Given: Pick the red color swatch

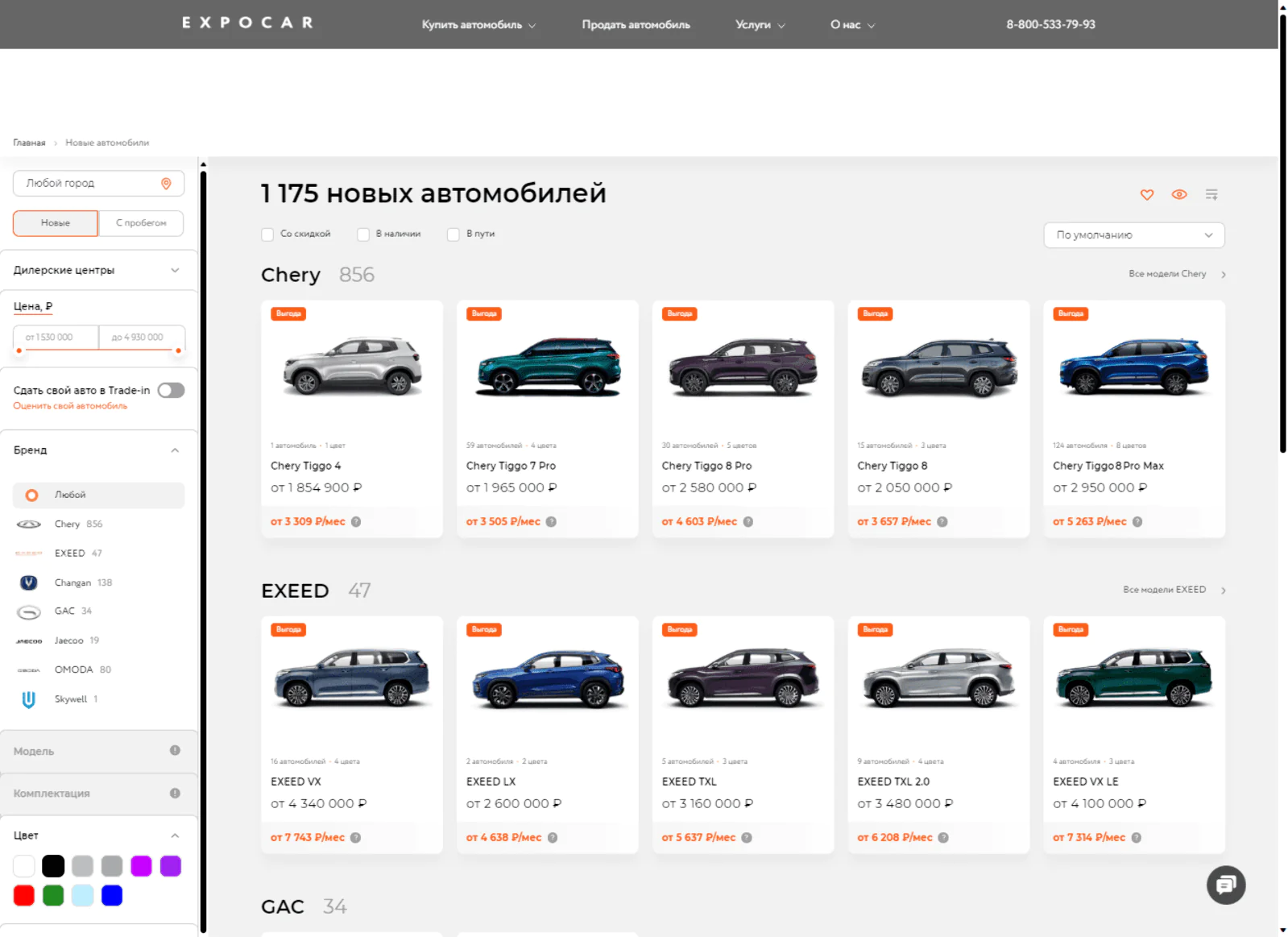Looking at the screenshot, I should (x=24, y=896).
